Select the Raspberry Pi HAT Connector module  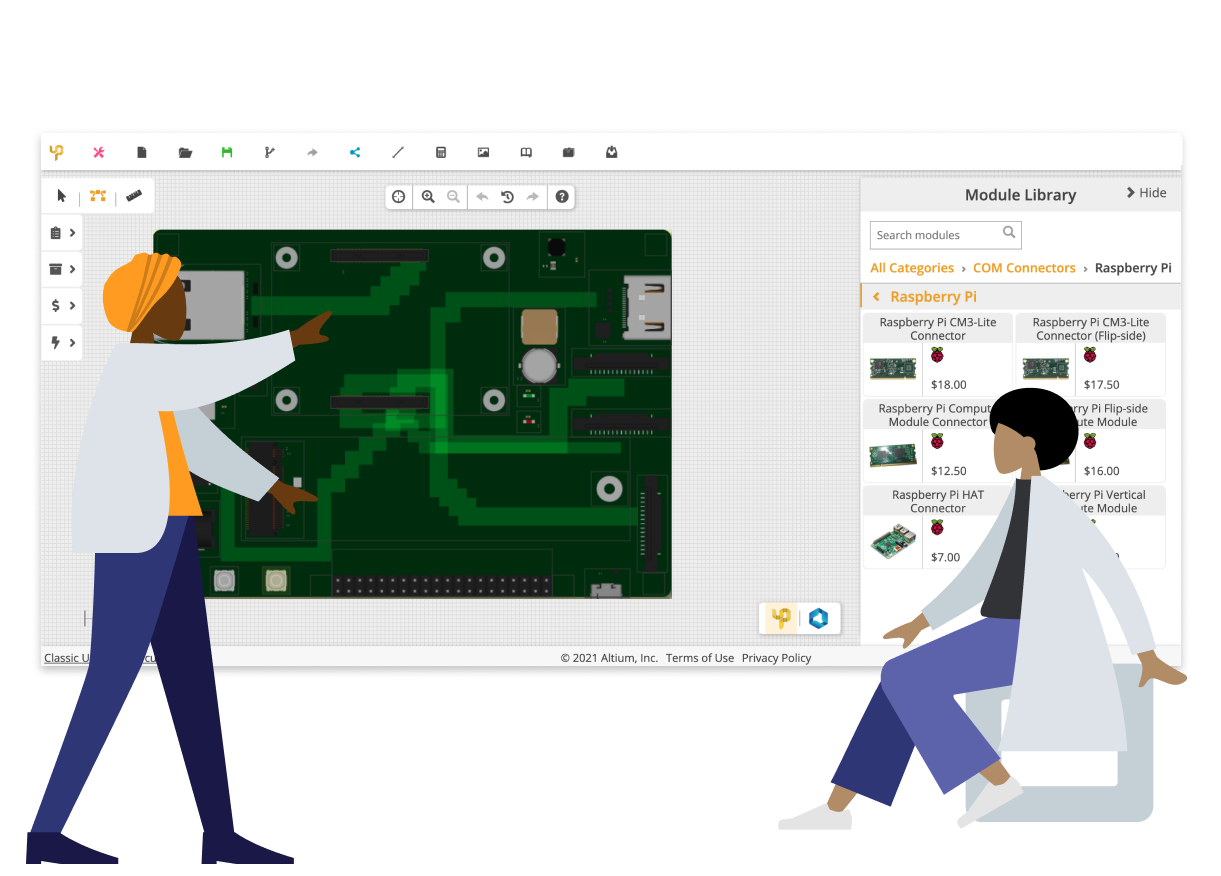[938, 528]
